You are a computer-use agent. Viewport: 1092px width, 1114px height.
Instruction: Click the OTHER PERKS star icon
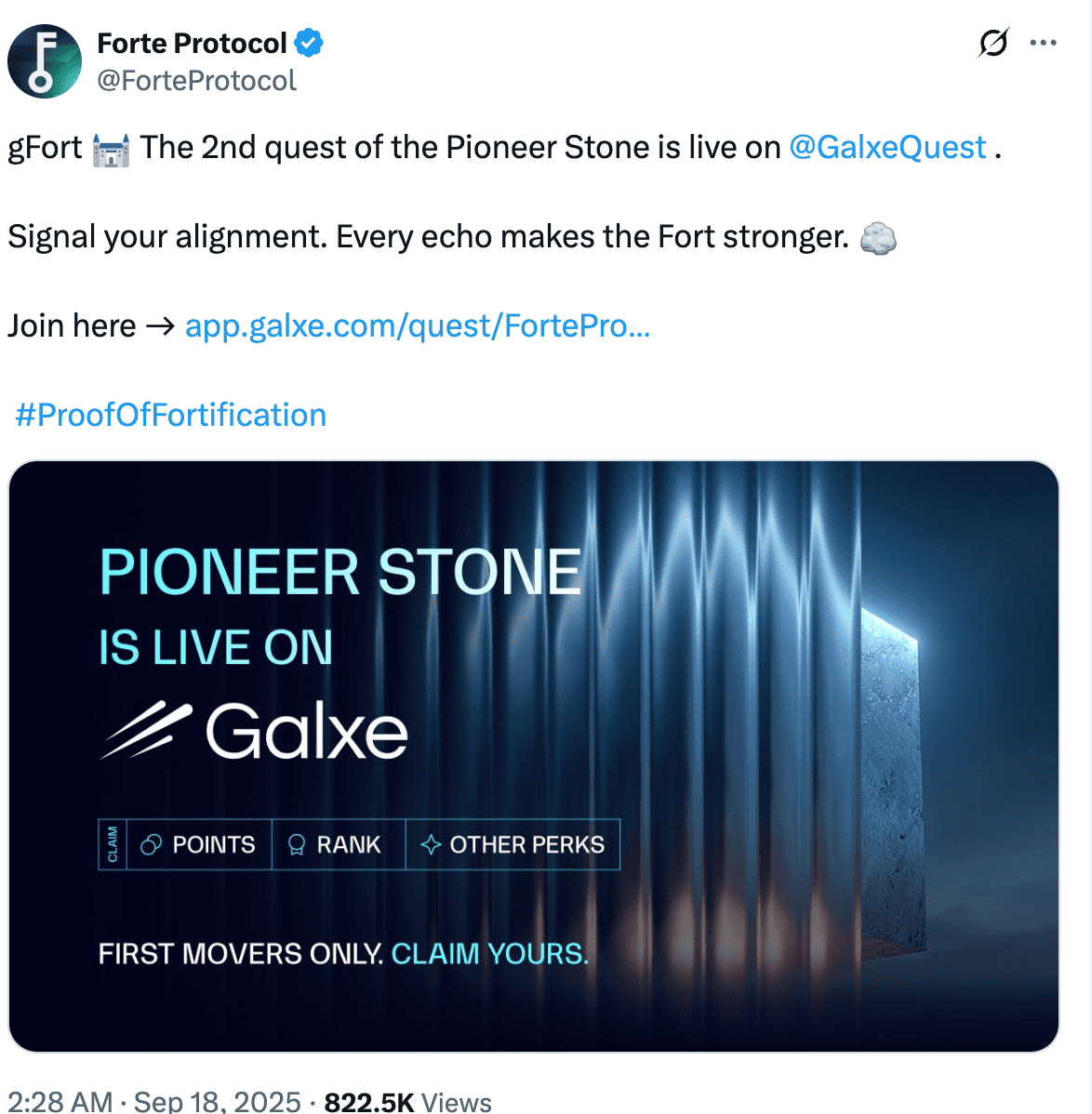coord(431,844)
